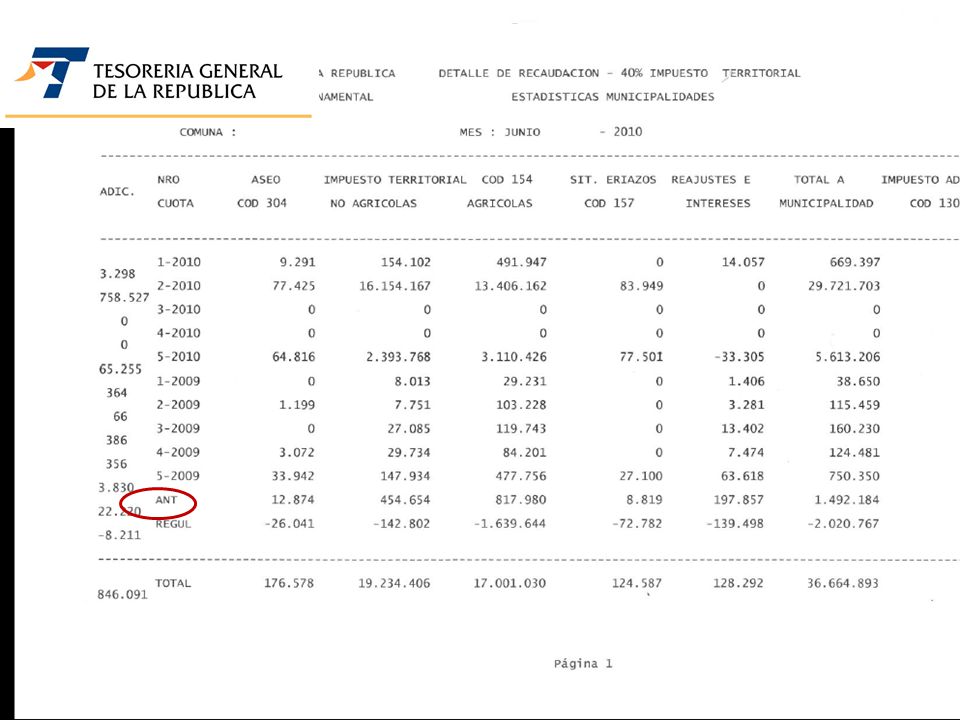Click the value '454.654' in the ANT row

pos(405,500)
